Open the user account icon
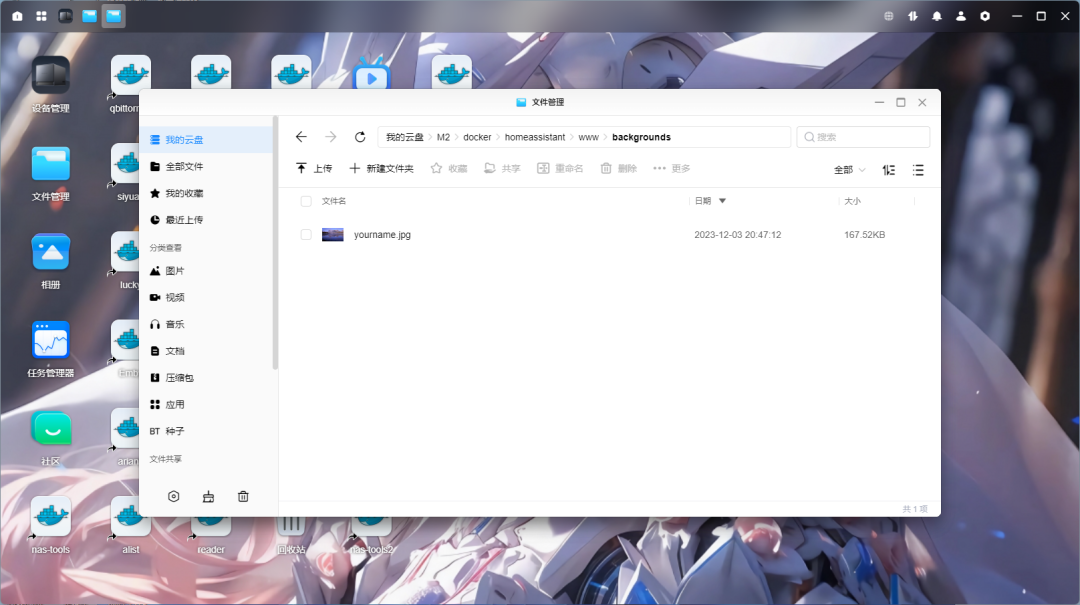This screenshot has height=605, width=1080. pyautogui.click(x=961, y=16)
